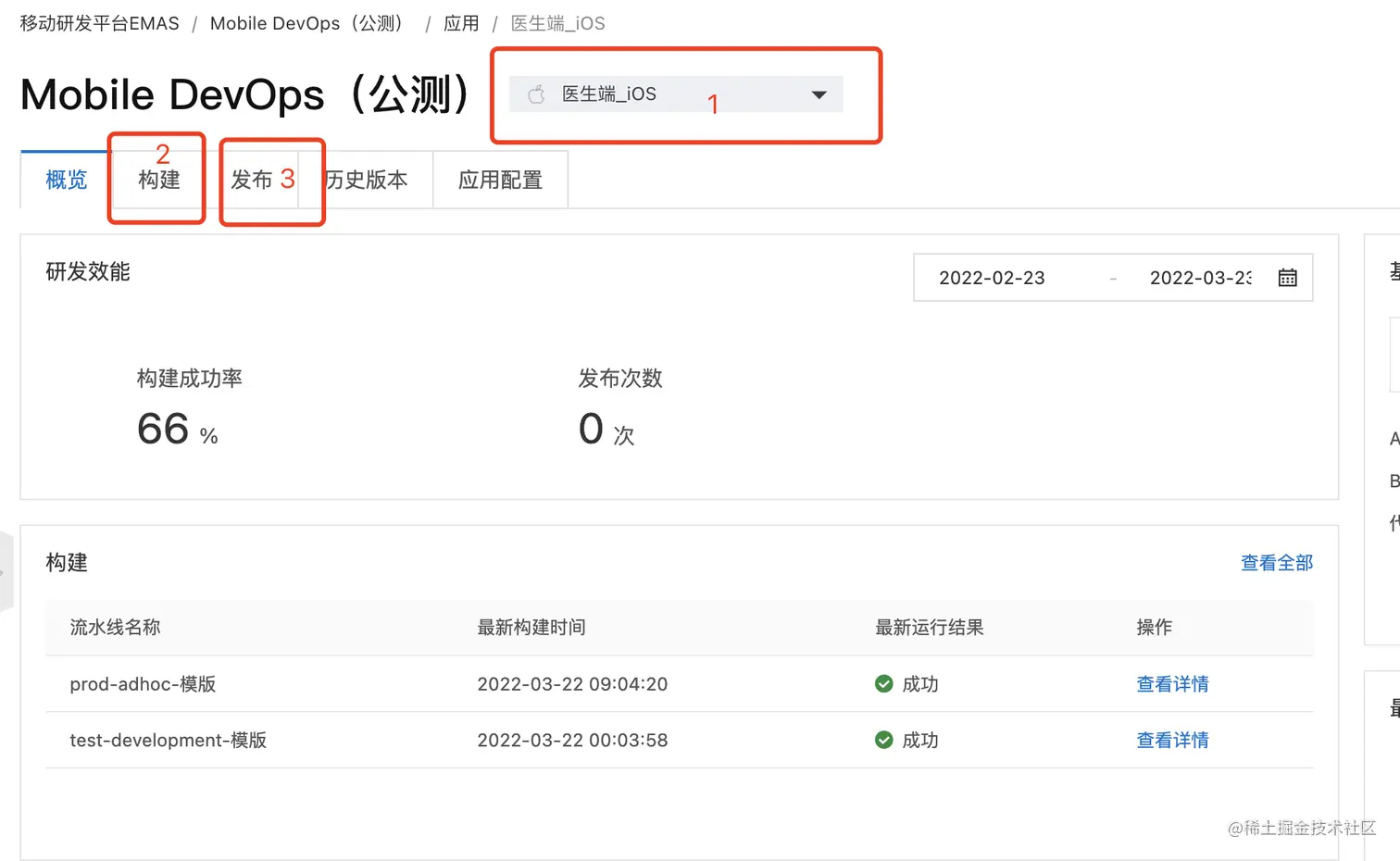
Task: Click the test-development-模版 pipeline name
Action: (x=169, y=741)
